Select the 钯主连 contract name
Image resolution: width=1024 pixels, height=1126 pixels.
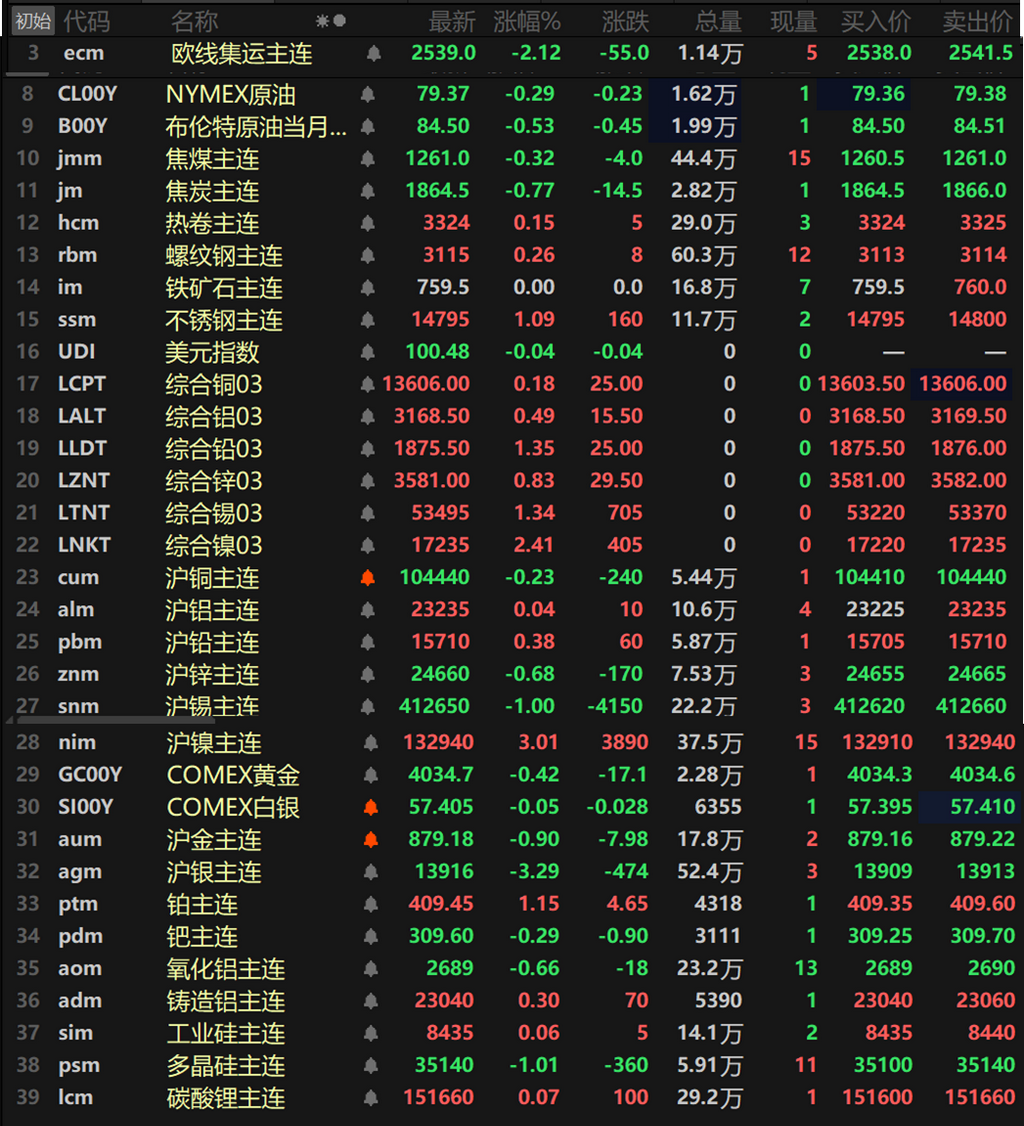(203, 936)
